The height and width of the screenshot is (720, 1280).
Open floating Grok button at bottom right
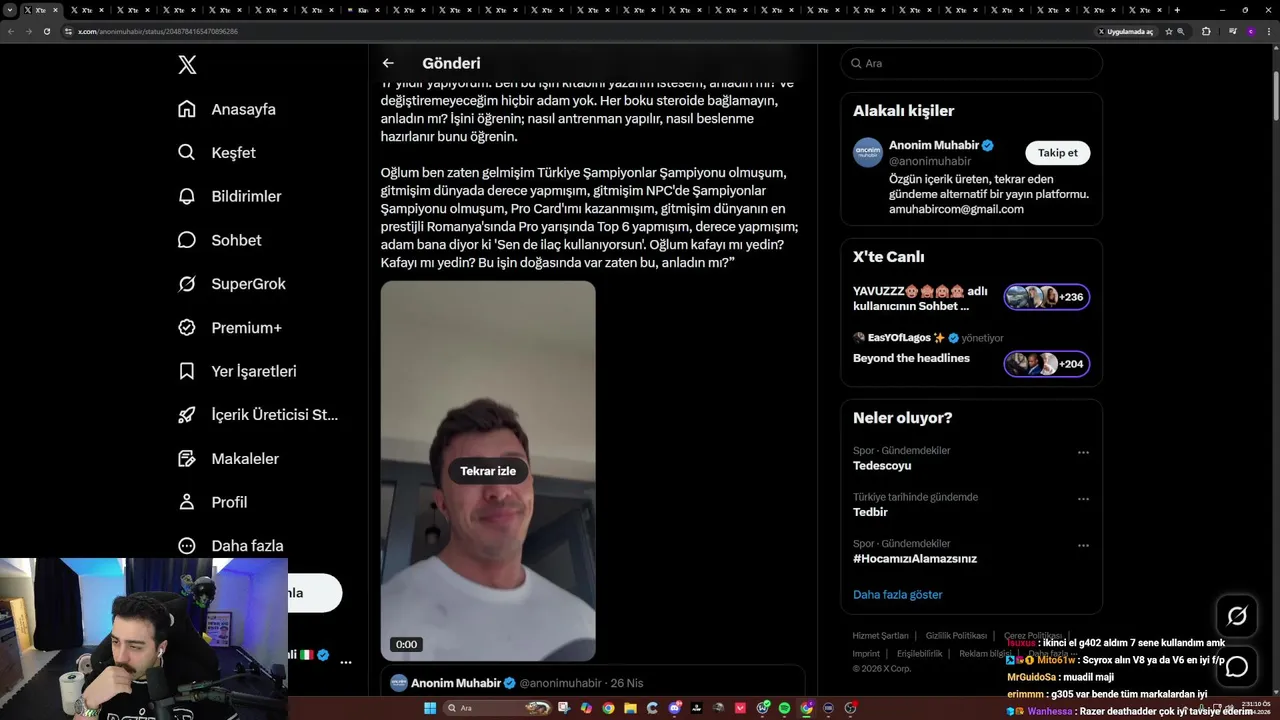[1237, 616]
